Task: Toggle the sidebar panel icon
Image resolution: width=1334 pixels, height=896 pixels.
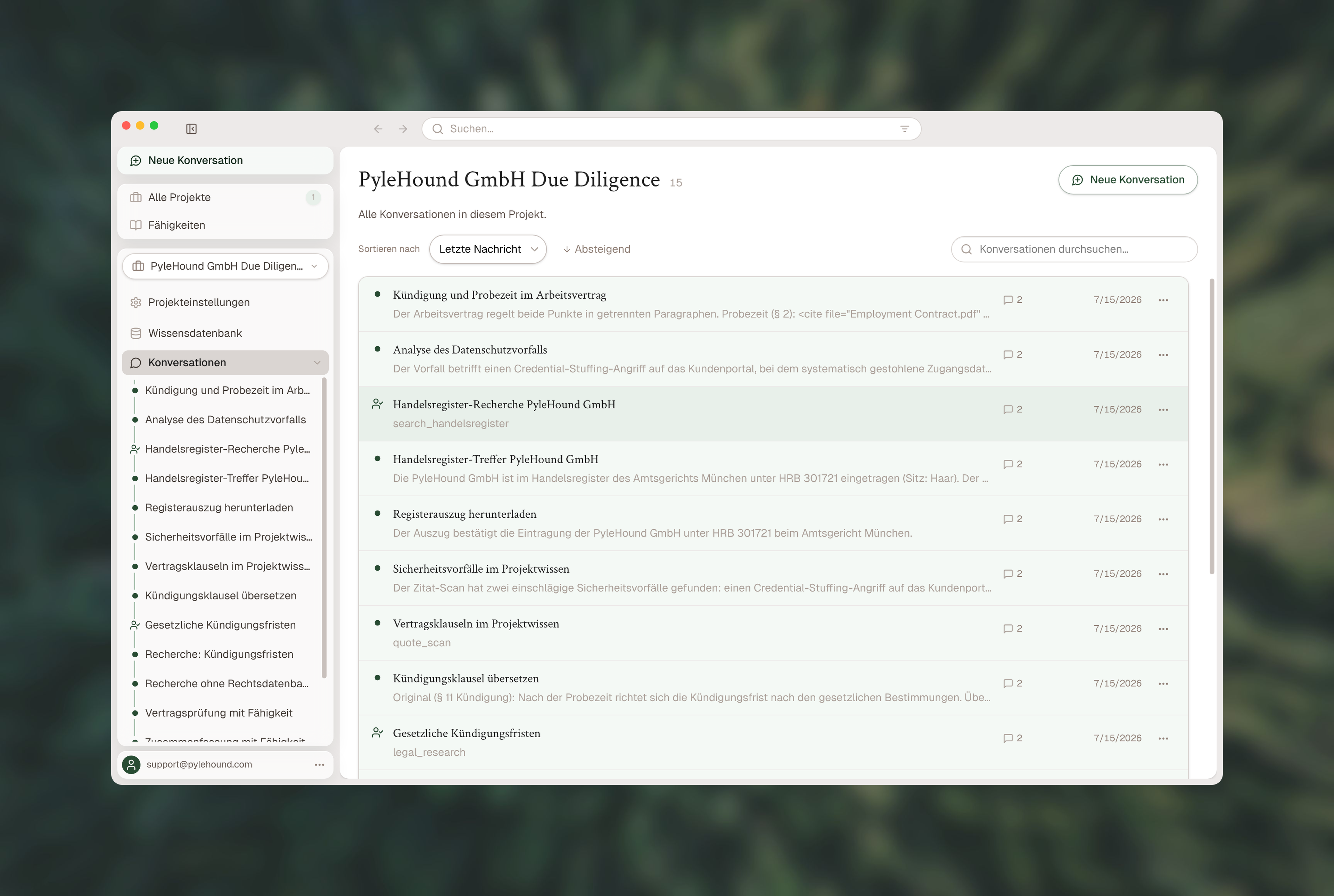Action: [191, 128]
